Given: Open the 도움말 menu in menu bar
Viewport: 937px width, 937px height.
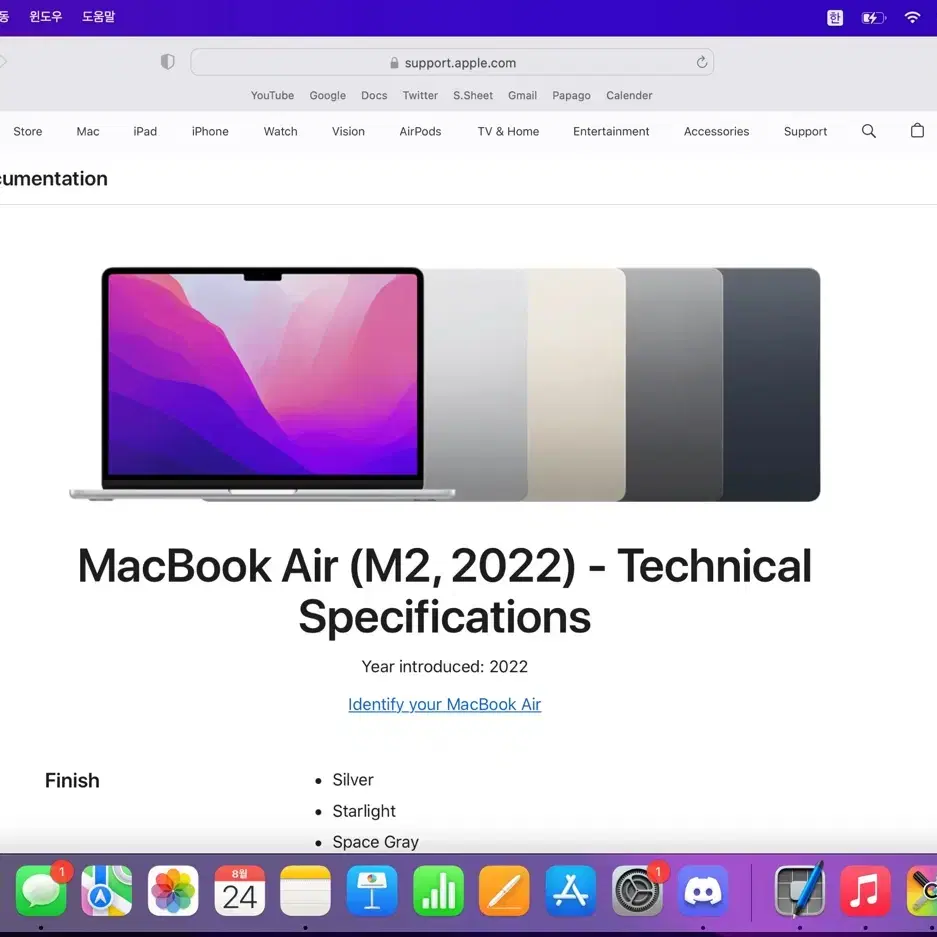Looking at the screenshot, I should [99, 17].
